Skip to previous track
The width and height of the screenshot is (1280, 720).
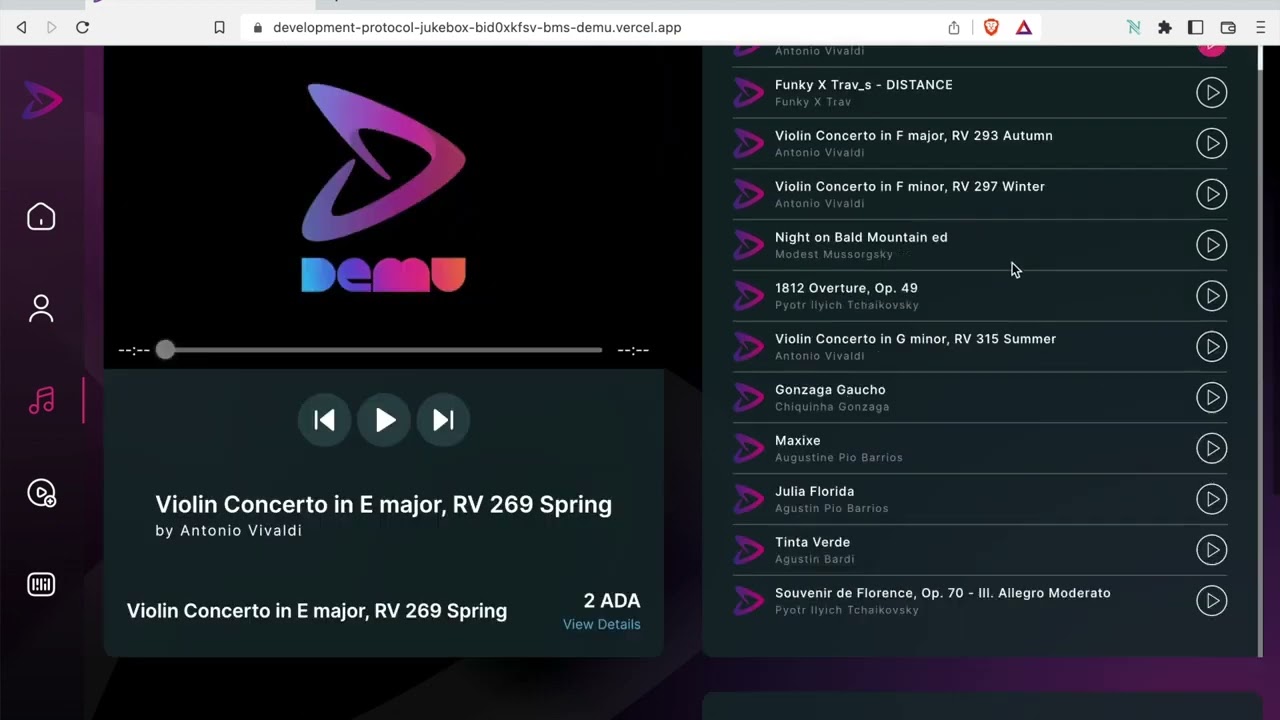point(325,421)
